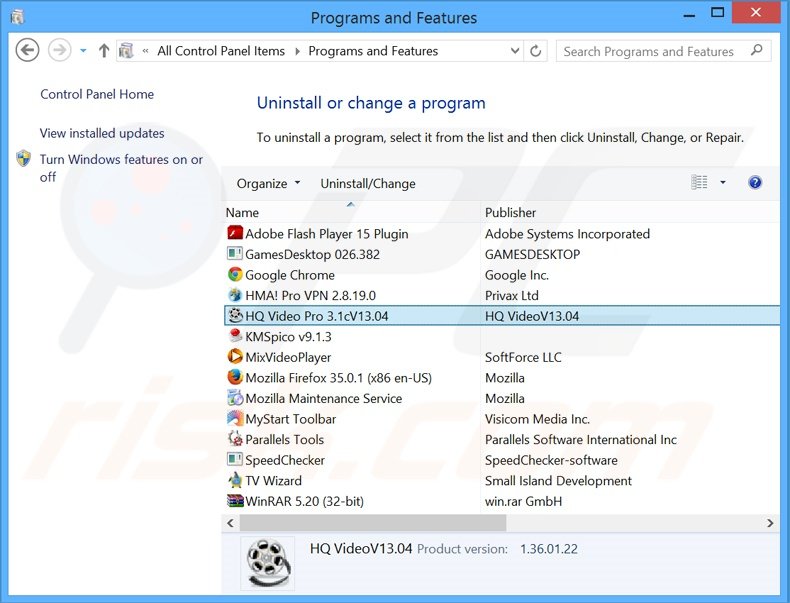Viewport: 790px width, 603px height.
Task: Change the list view layout icon
Action: click(x=699, y=182)
